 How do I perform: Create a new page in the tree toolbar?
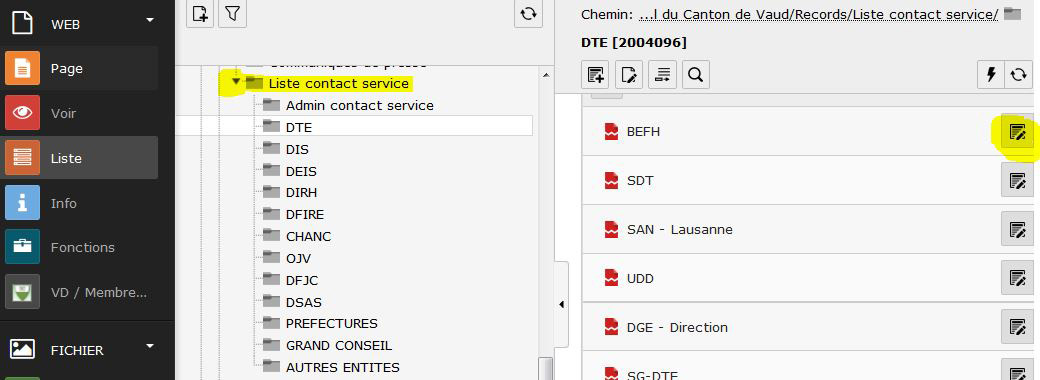pyautogui.click(x=200, y=14)
